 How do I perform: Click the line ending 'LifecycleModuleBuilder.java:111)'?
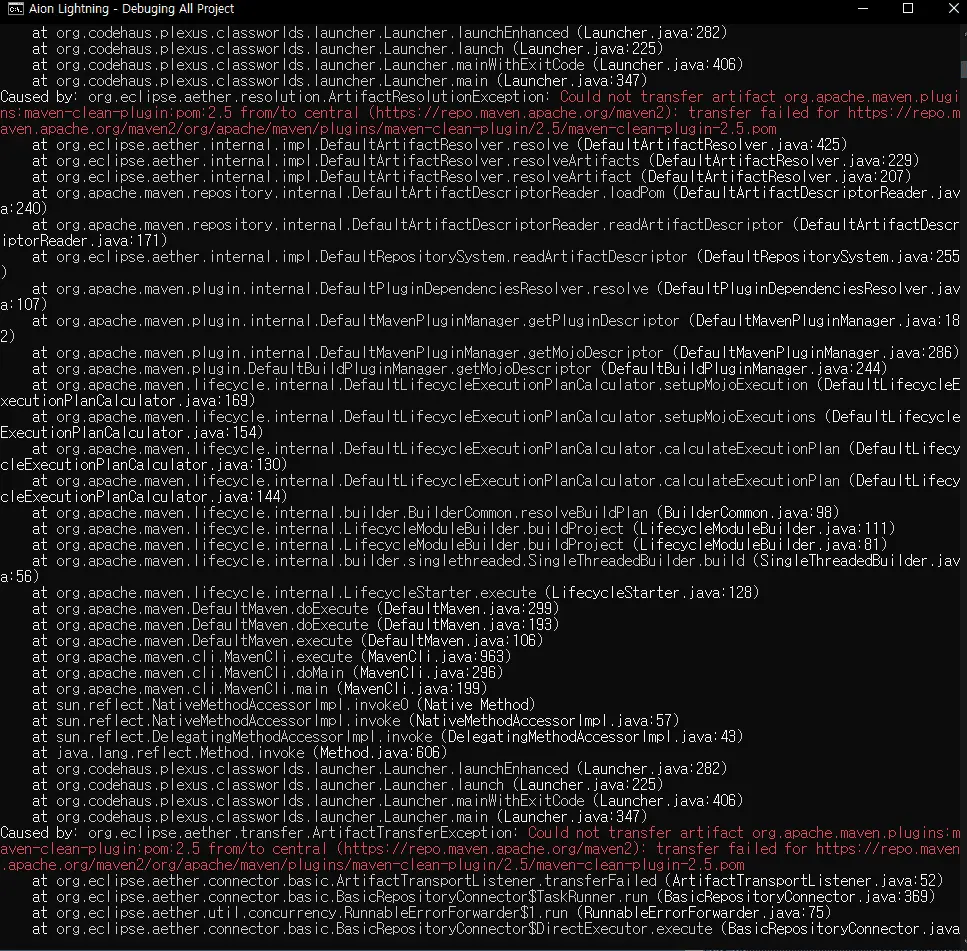tap(464, 529)
